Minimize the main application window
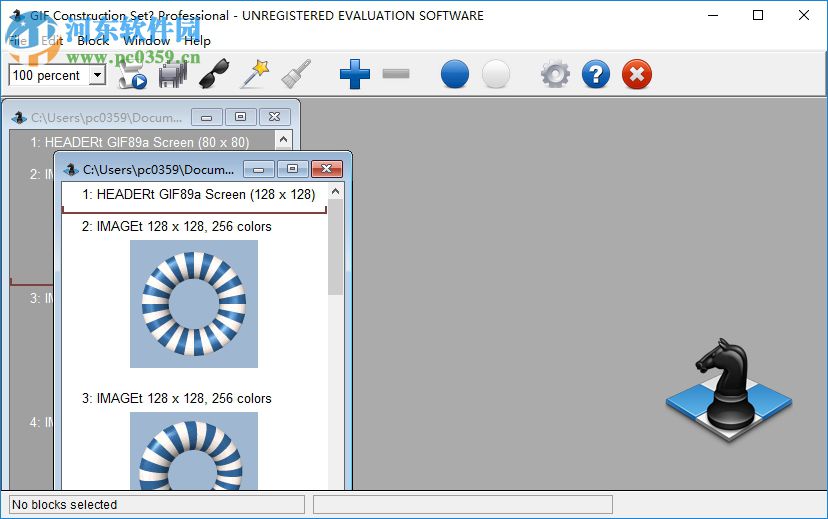Viewport: 828px width, 519px height. (713, 15)
